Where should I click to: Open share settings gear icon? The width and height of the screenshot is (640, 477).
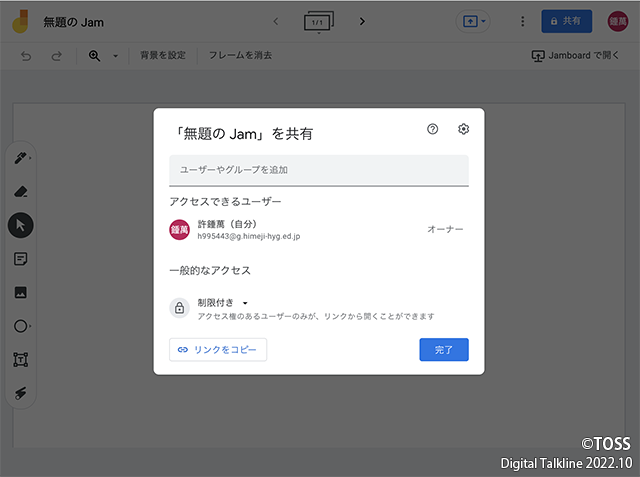point(463,129)
